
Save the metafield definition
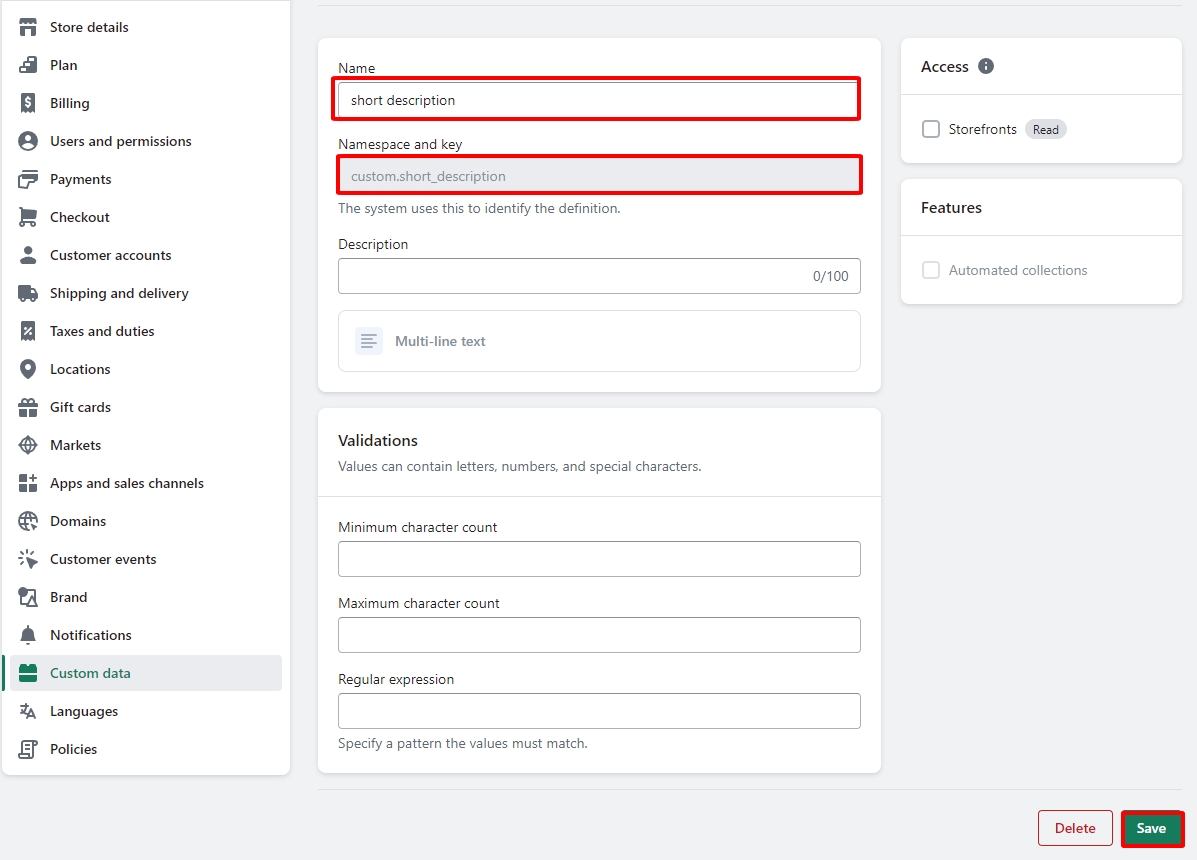[x=1151, y=828]
